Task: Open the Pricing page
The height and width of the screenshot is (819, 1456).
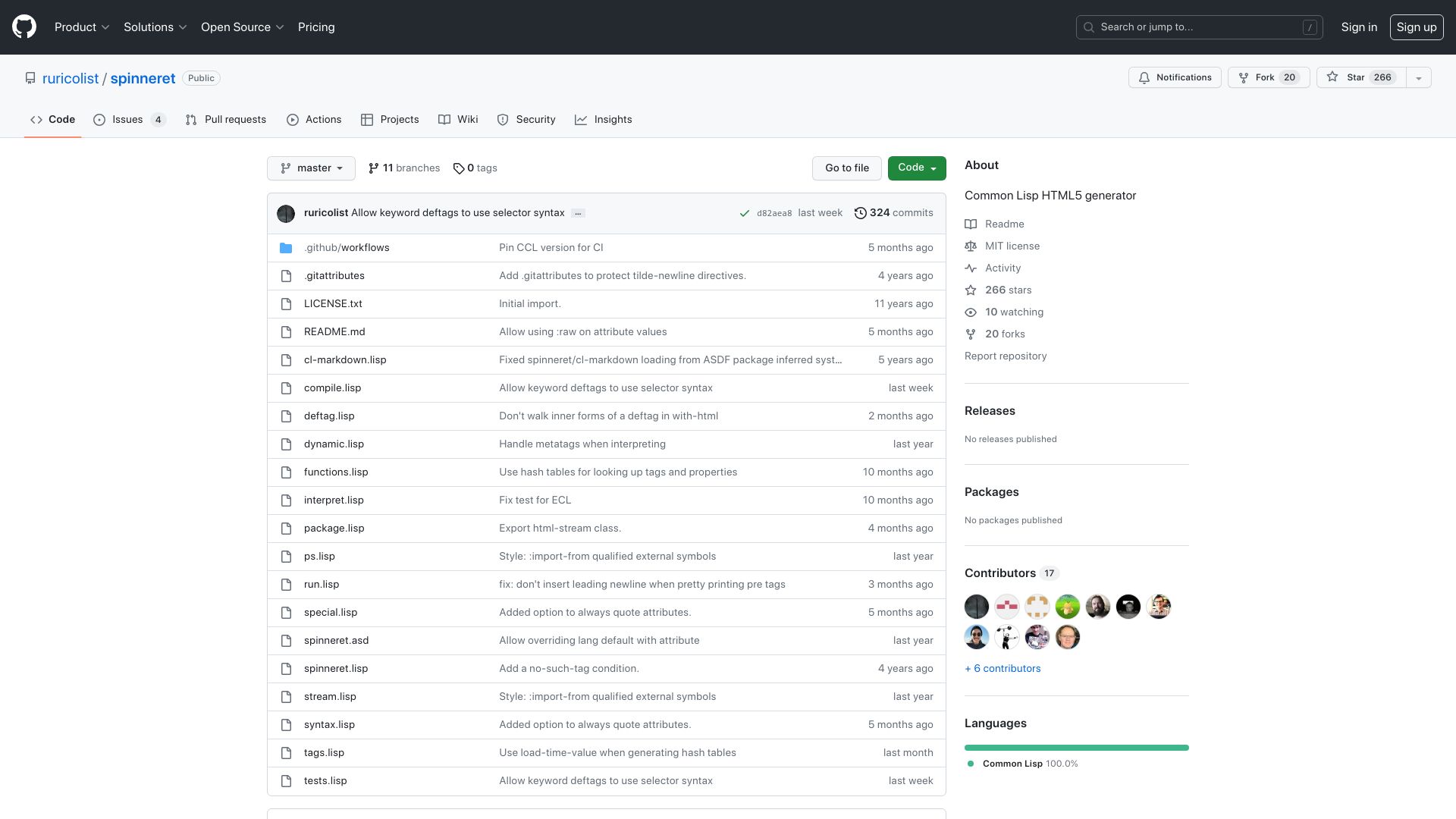Action: click(x=316, y=27)
